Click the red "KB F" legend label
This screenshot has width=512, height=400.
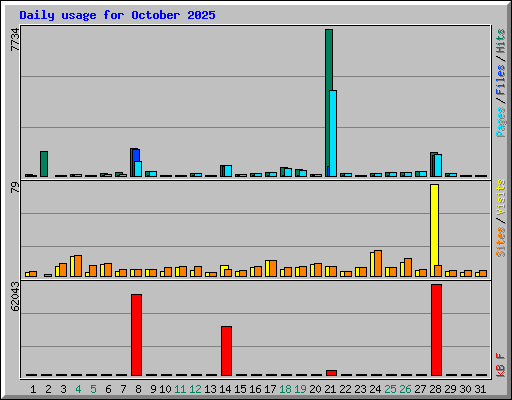click(x=500, y=365)
